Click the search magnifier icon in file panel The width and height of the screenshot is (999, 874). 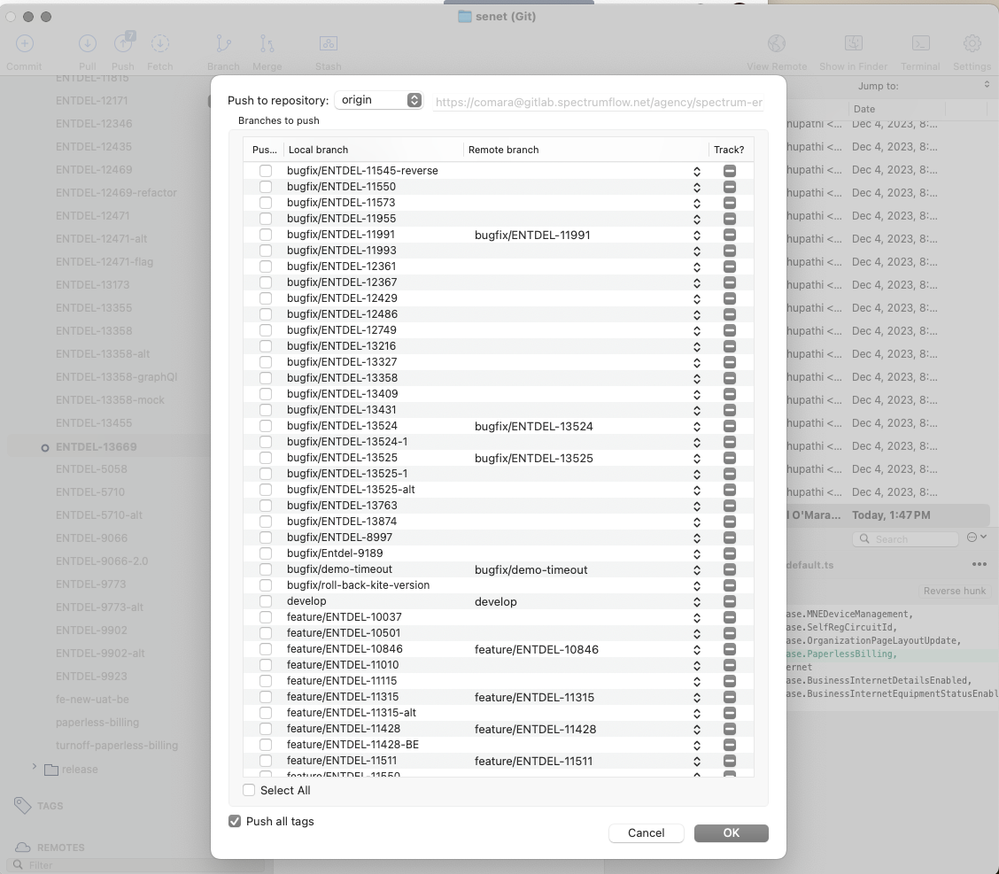coord(864,539)
